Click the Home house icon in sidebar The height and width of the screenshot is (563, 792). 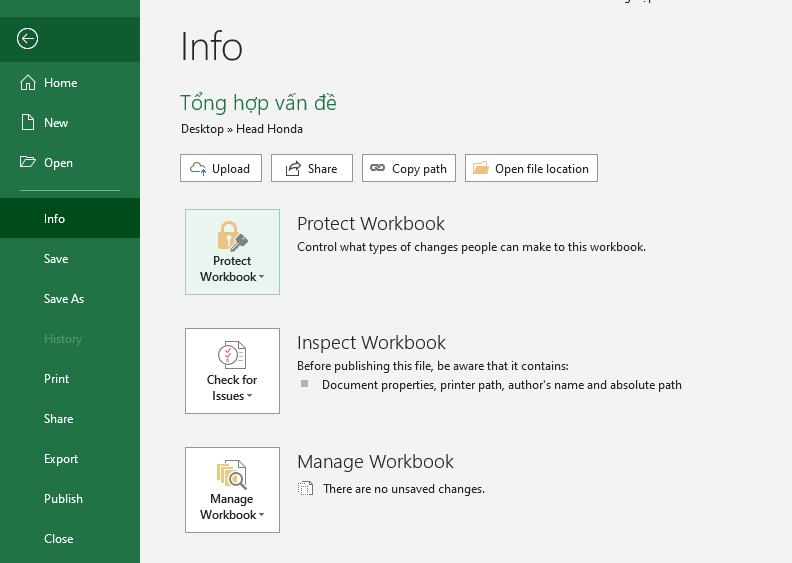(x=28, y=83)
